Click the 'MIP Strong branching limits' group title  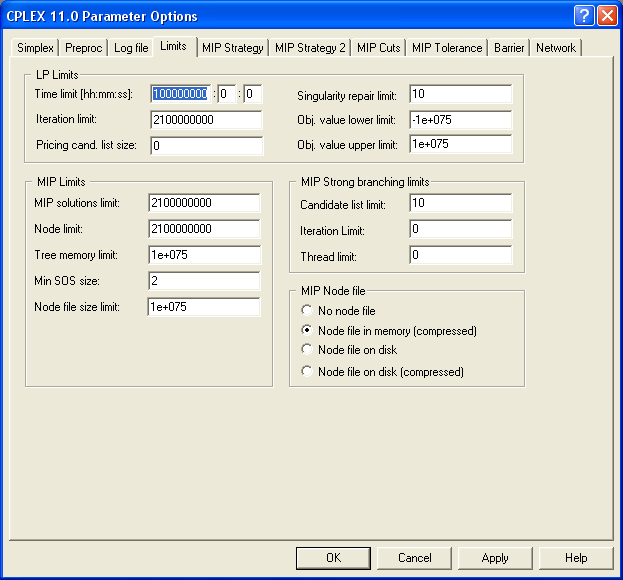(365, 182)
